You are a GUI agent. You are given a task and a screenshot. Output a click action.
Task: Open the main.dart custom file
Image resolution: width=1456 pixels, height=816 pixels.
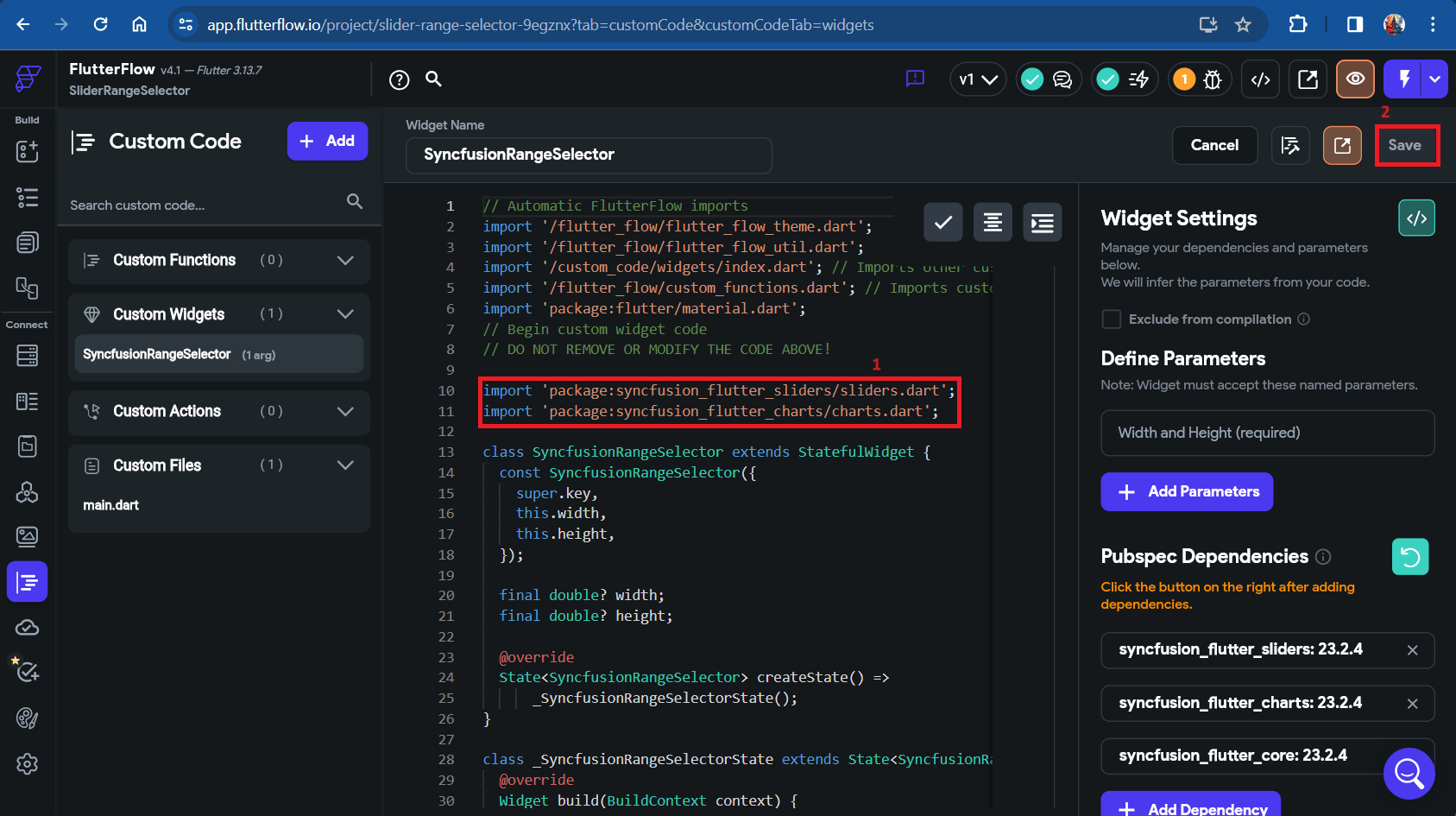click(111, 505)
